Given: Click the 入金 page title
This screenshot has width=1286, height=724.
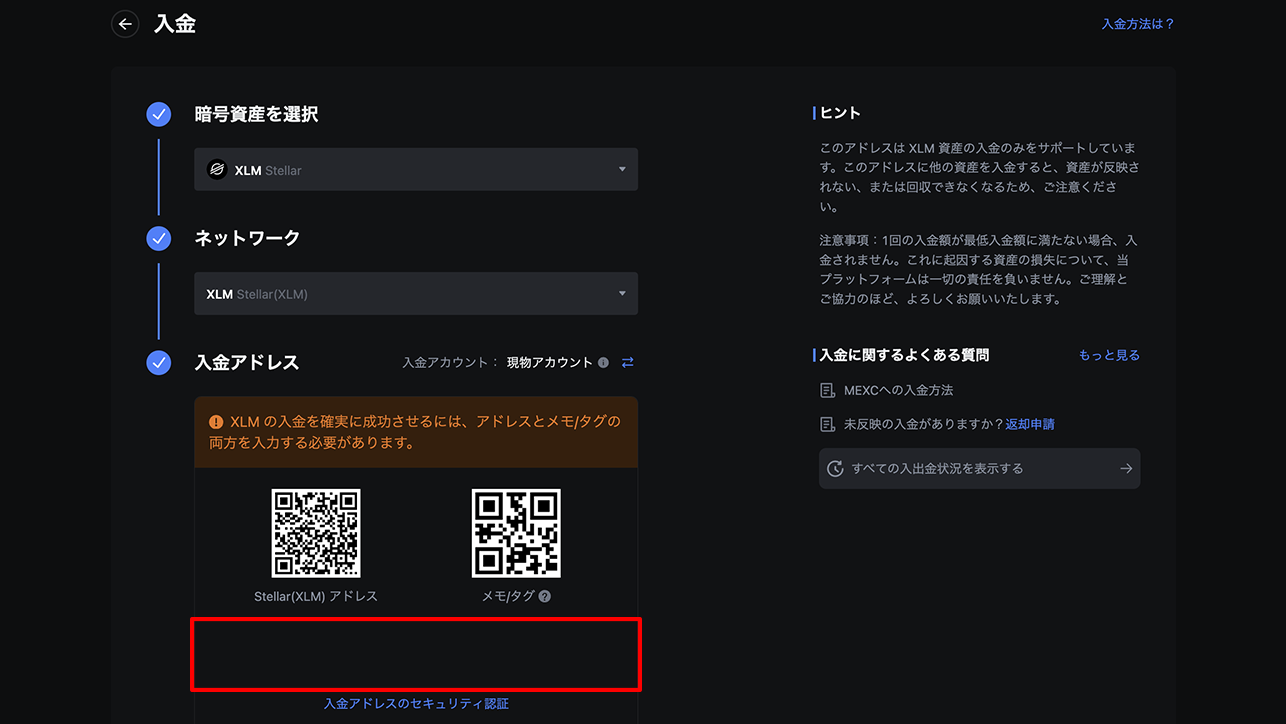Looking at the screenshot, I should click(x=175, y=24).
